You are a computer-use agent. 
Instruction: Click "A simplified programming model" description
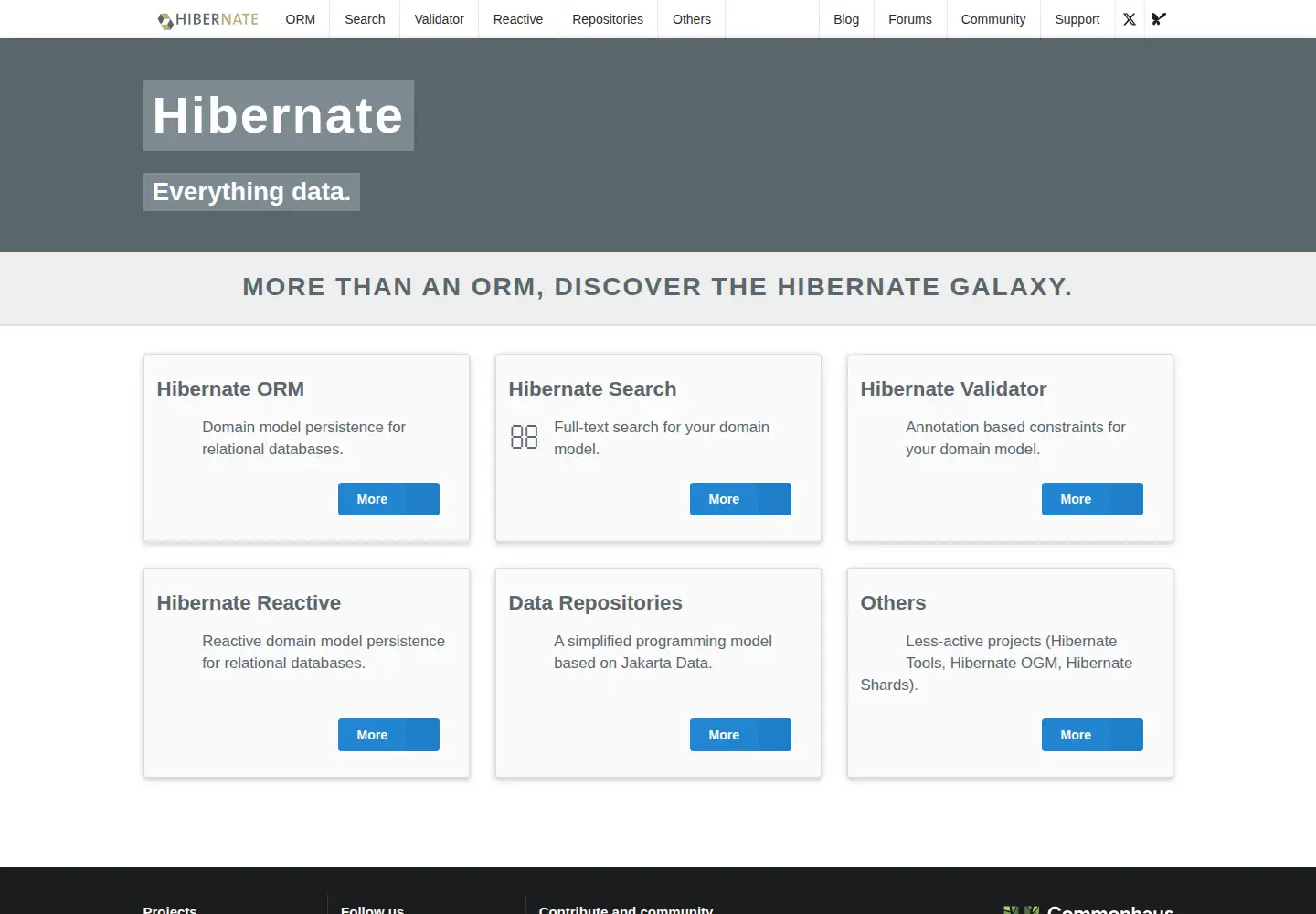tap(663, 652)
